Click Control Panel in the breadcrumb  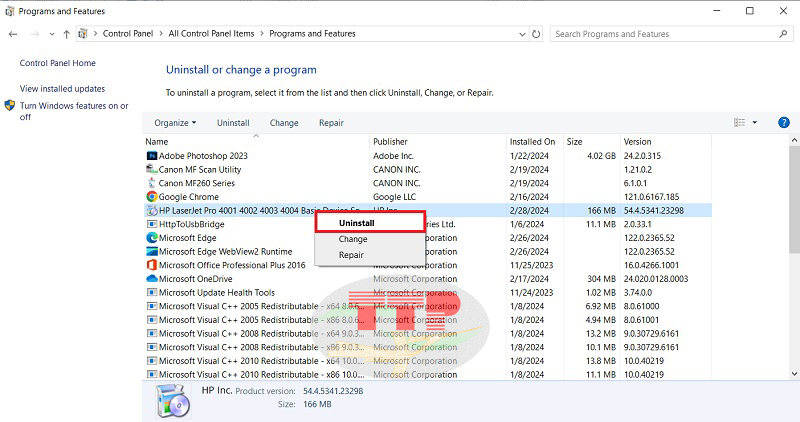pos(128,34)
